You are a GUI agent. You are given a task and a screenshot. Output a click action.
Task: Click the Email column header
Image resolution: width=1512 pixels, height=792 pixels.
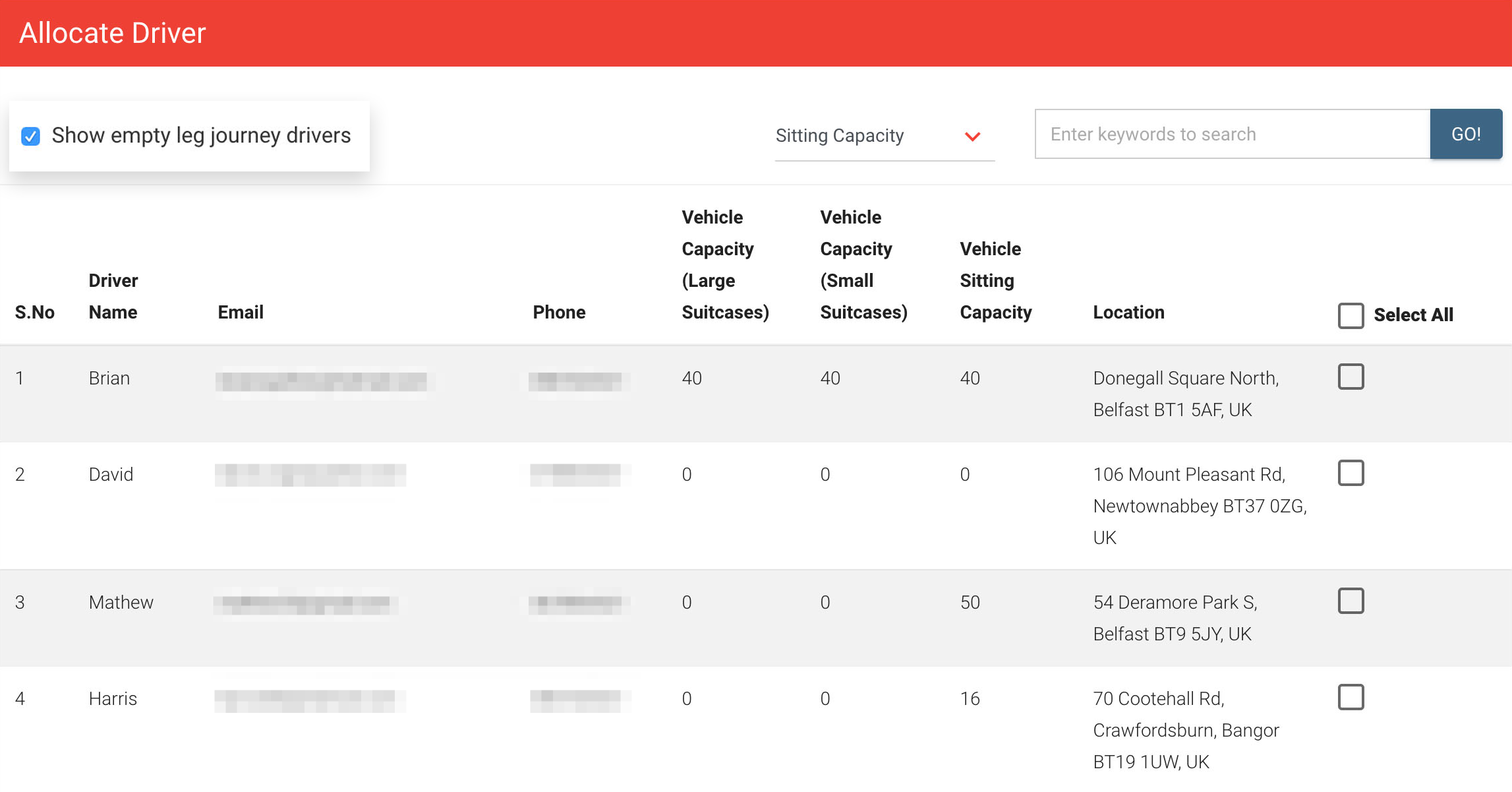coord(241,312)
